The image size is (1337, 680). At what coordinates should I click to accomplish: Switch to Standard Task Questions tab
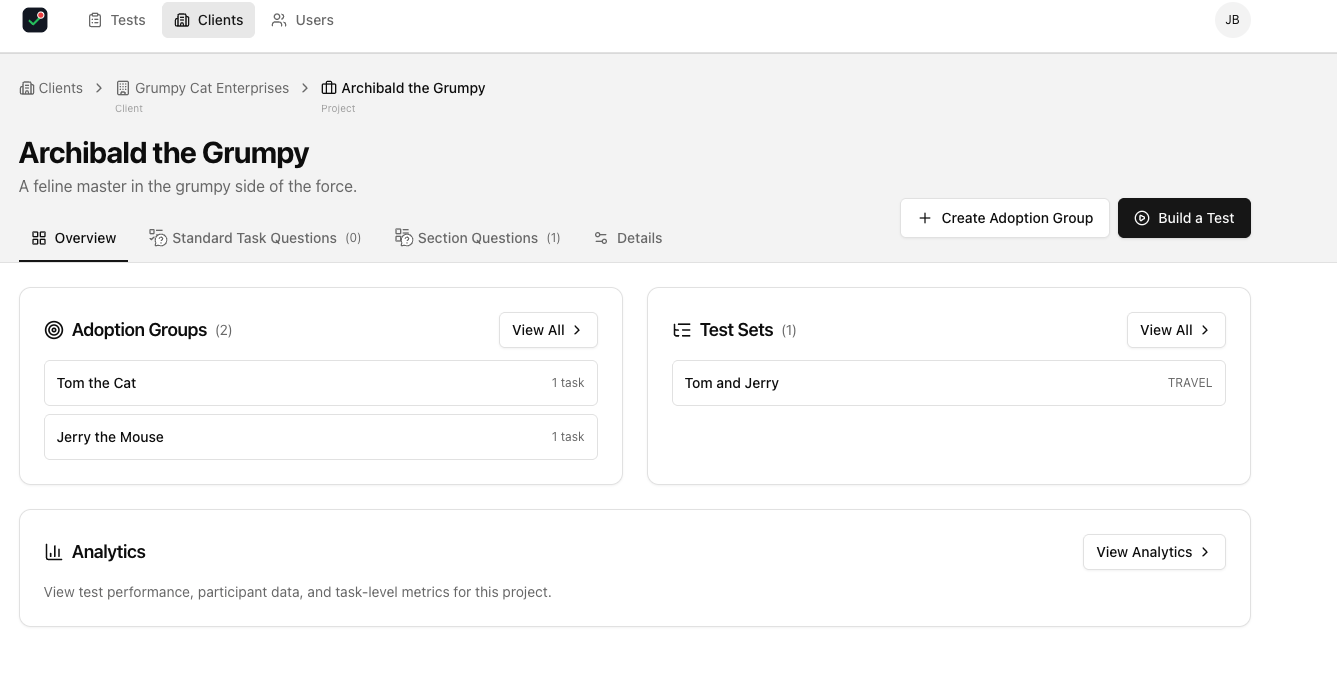pyautogui.click(x=255, y=238)
